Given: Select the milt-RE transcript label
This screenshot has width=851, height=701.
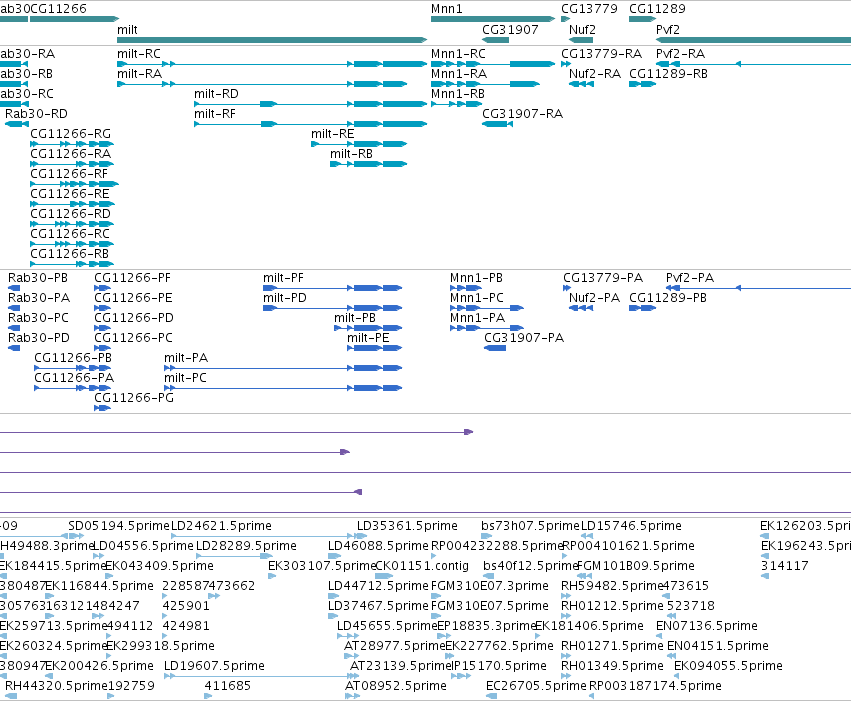Looking at the screenshot, I should 332,134.
